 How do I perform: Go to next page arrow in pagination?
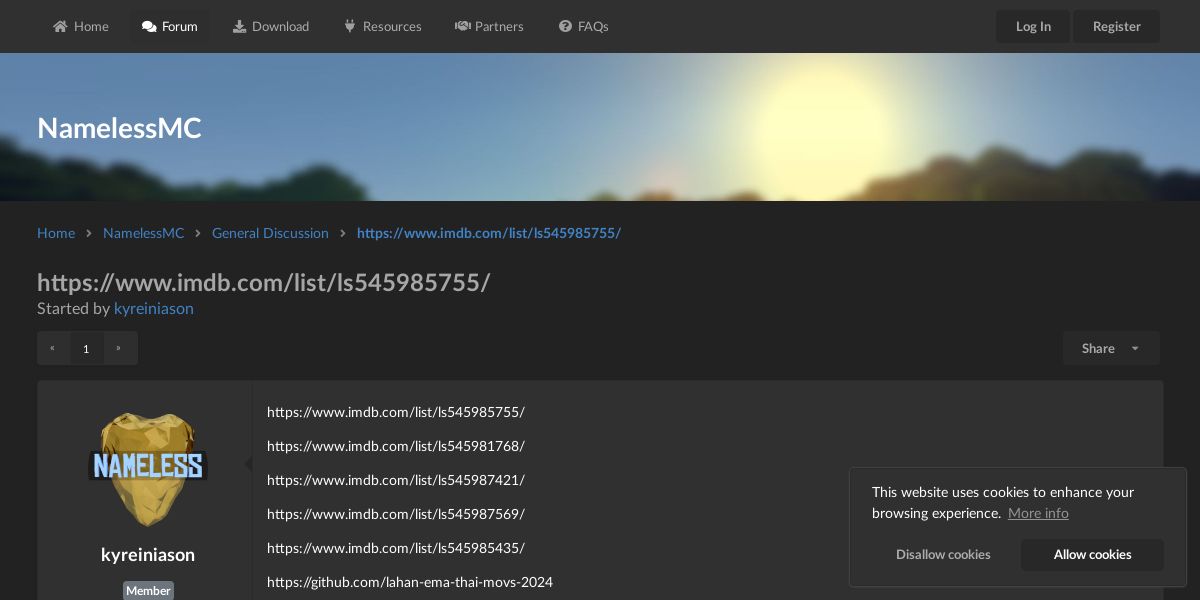[119, 348]
